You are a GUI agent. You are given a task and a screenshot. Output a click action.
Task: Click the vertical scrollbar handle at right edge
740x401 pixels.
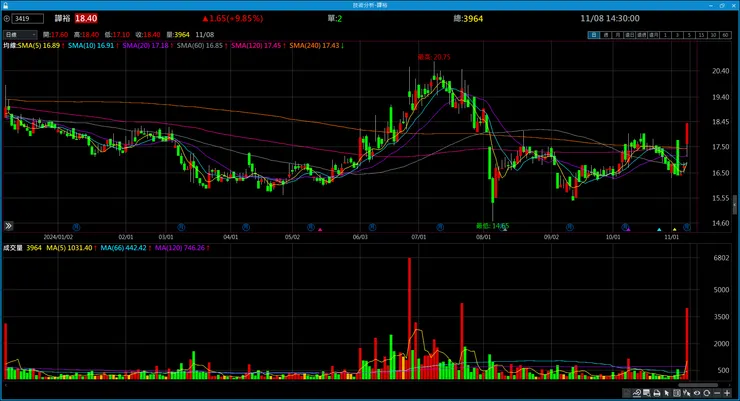pyautogui.click(x=735, y=206)
